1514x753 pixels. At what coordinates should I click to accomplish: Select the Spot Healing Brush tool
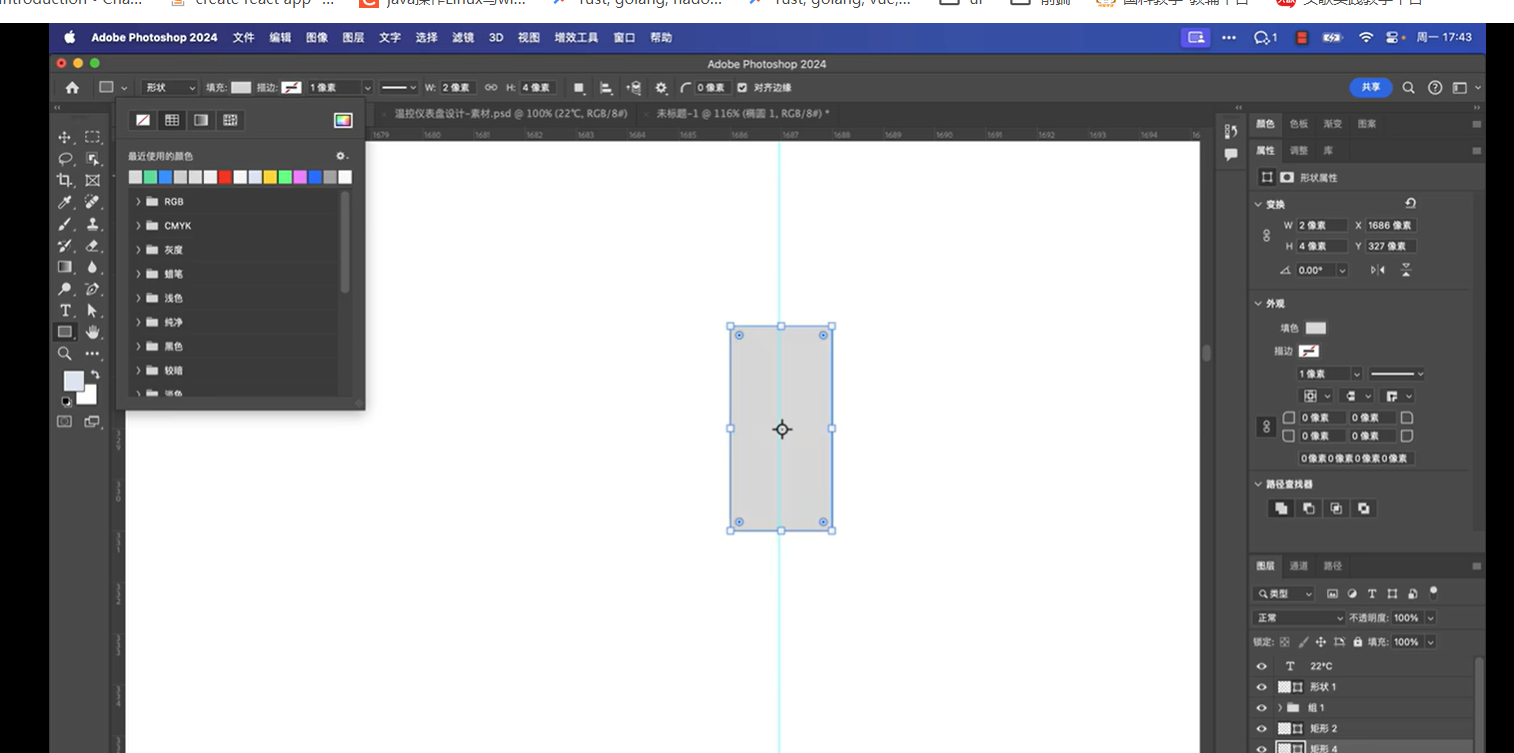[93, 203]
